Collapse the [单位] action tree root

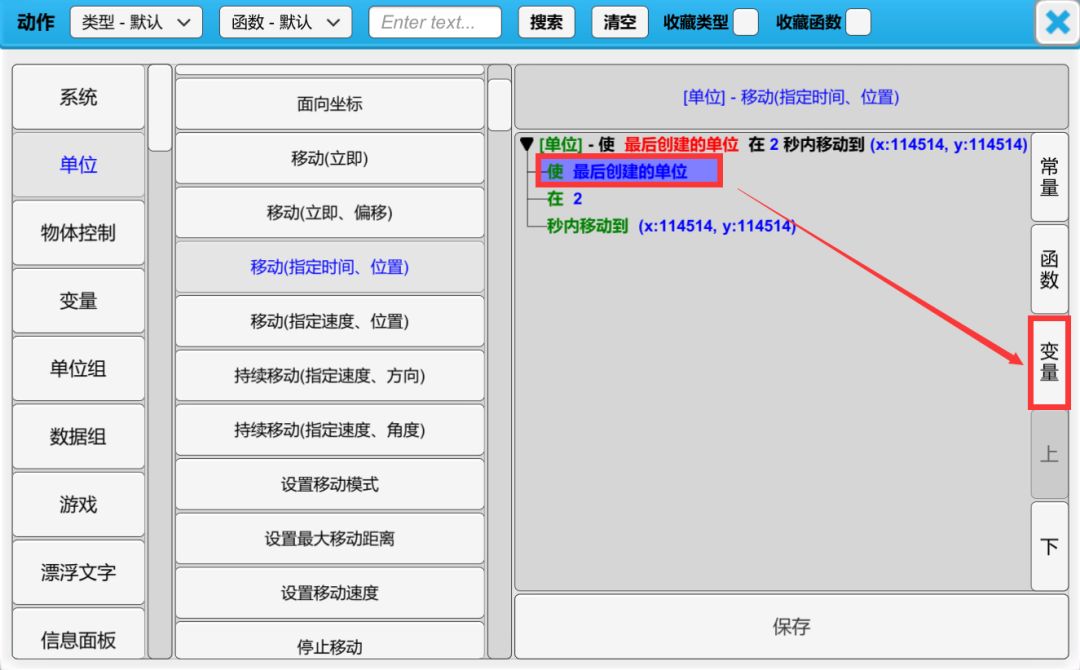pyautogui.click(x=527, y=145)
